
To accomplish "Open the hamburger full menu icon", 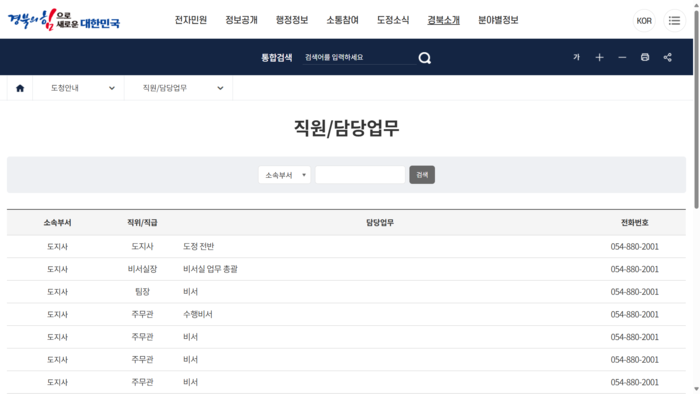I will click(x=674, y=21).
